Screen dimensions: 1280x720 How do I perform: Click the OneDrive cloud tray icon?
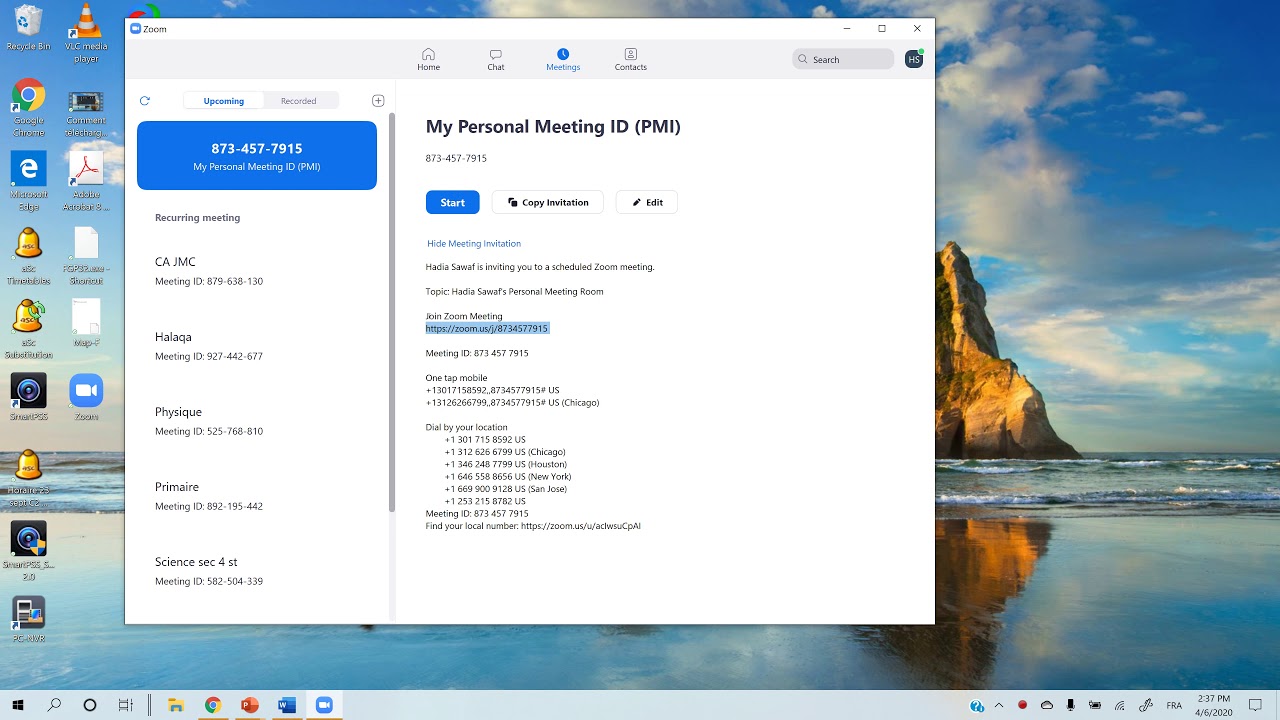click(x=1047, y=705)
